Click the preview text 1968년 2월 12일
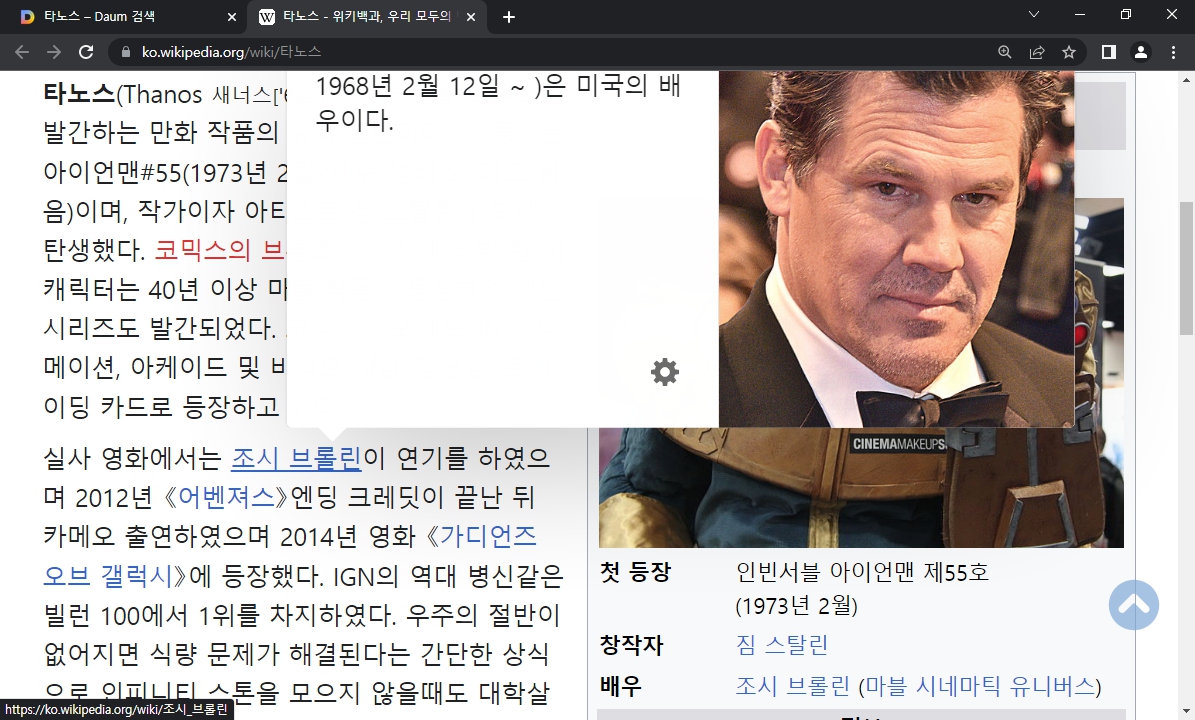This screenshot has width=1195, height=720. (x=408, y=86)
